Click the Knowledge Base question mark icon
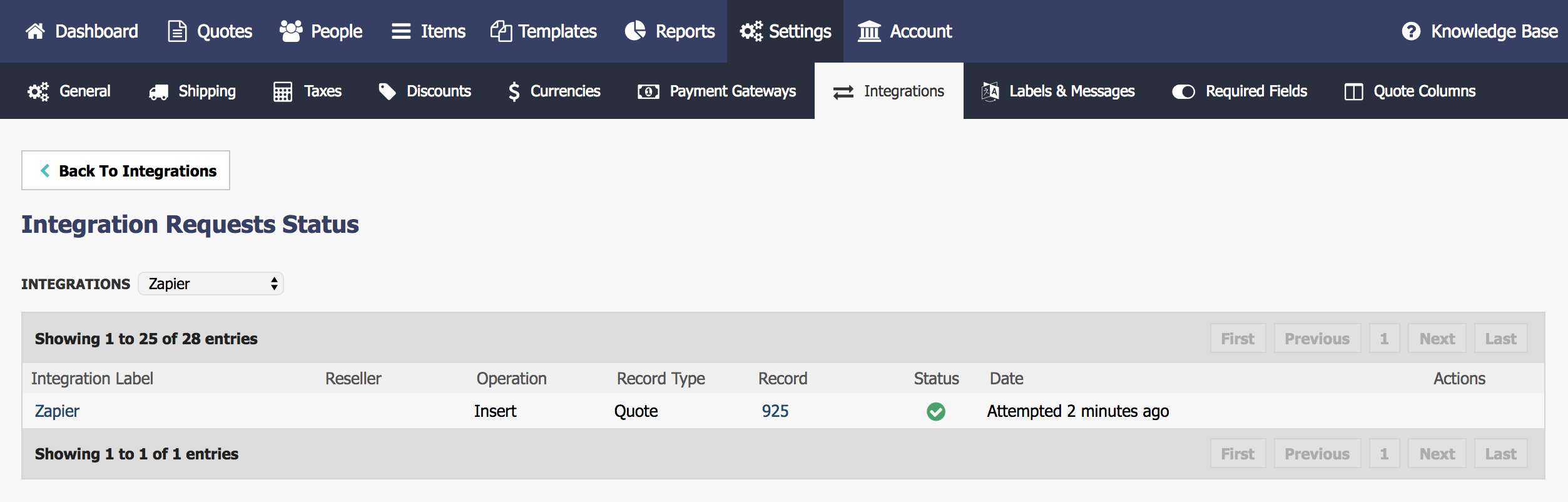 [1411, 31]
